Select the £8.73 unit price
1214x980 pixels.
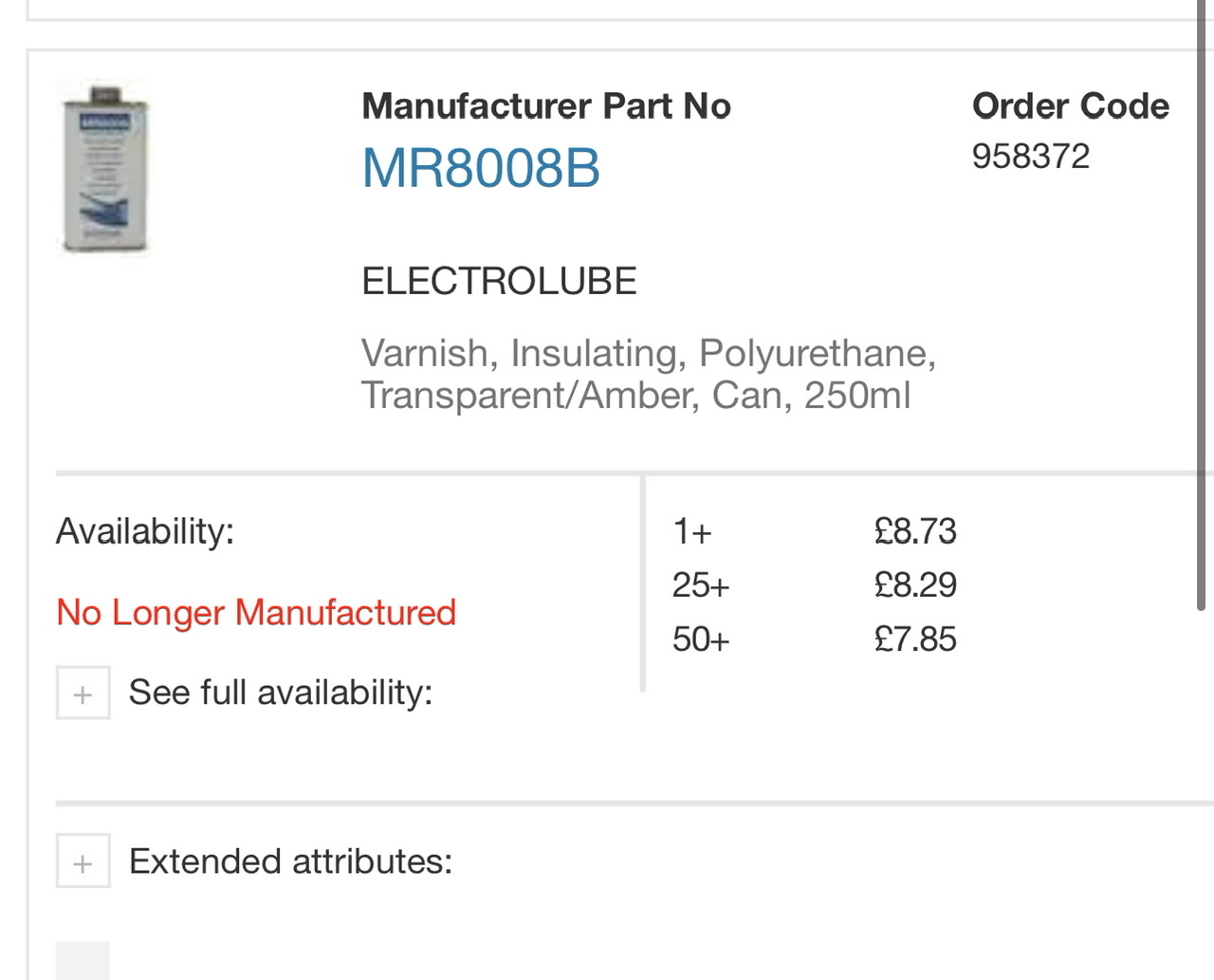pos(915,531)
